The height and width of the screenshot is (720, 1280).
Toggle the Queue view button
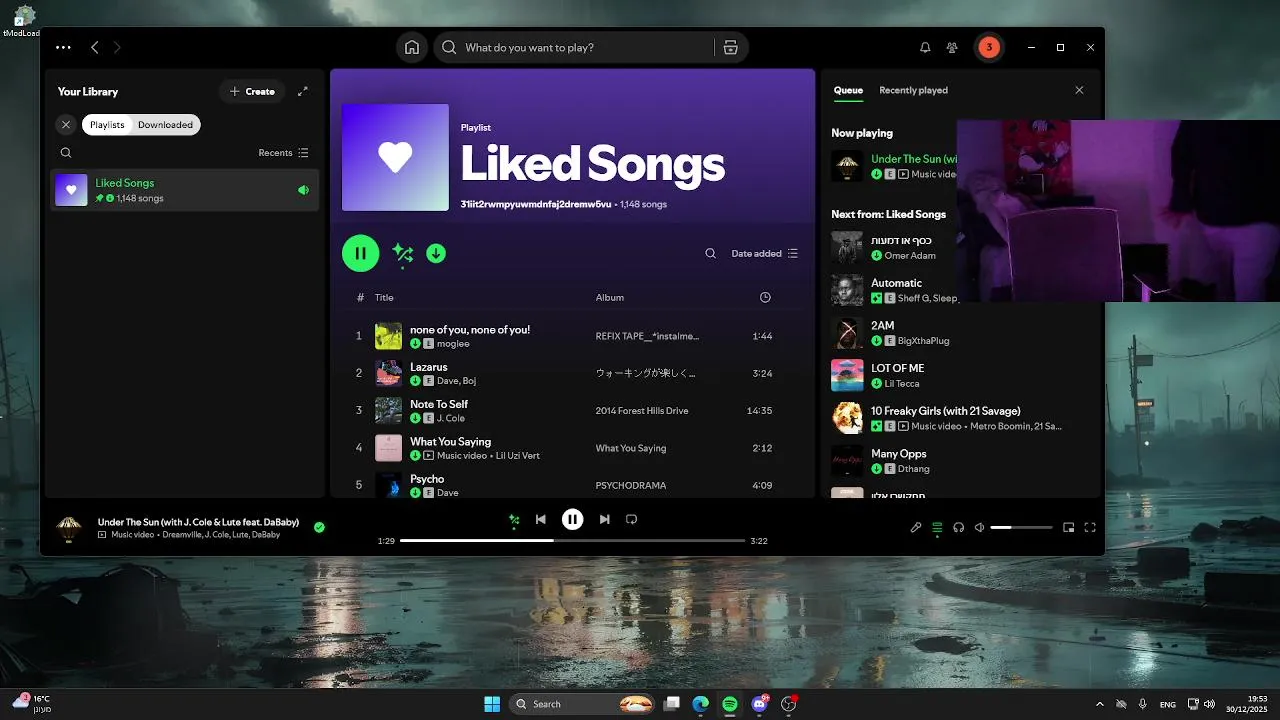937,527
